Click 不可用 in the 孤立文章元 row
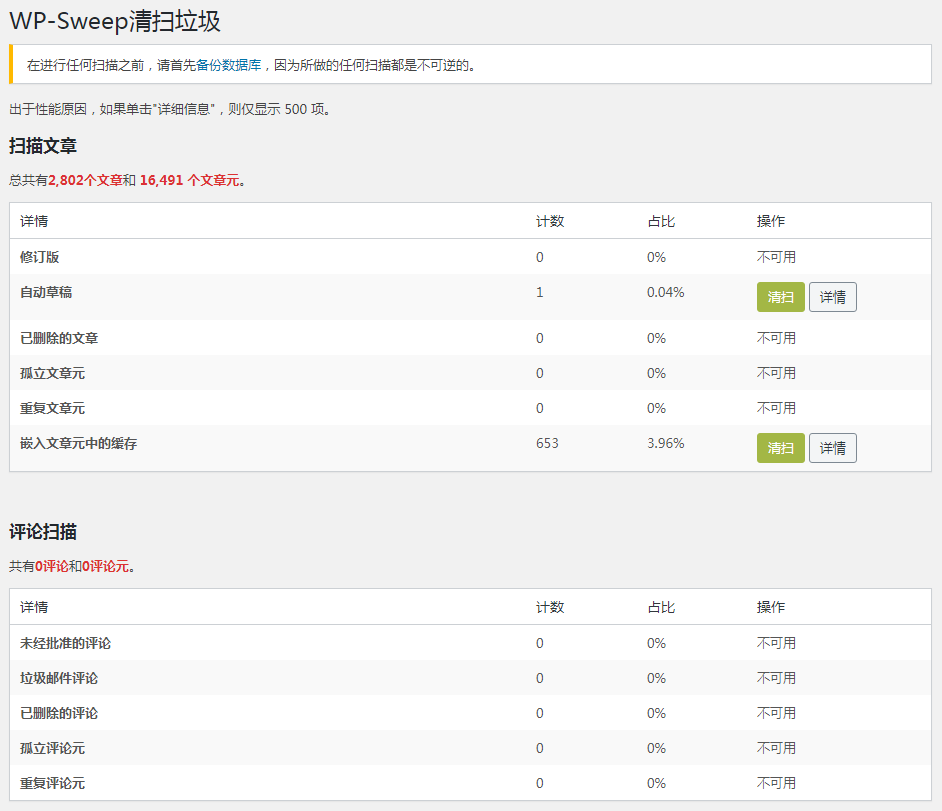The height and width of the screenshot is (811, 942). pyautogui.click(x=776, y=373)
